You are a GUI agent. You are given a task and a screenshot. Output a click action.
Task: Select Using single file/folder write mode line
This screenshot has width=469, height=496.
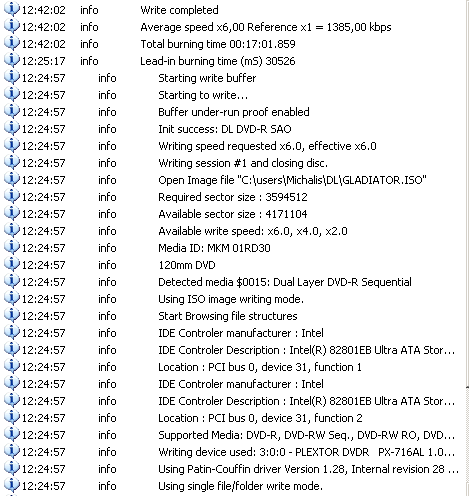pos(233,486)
